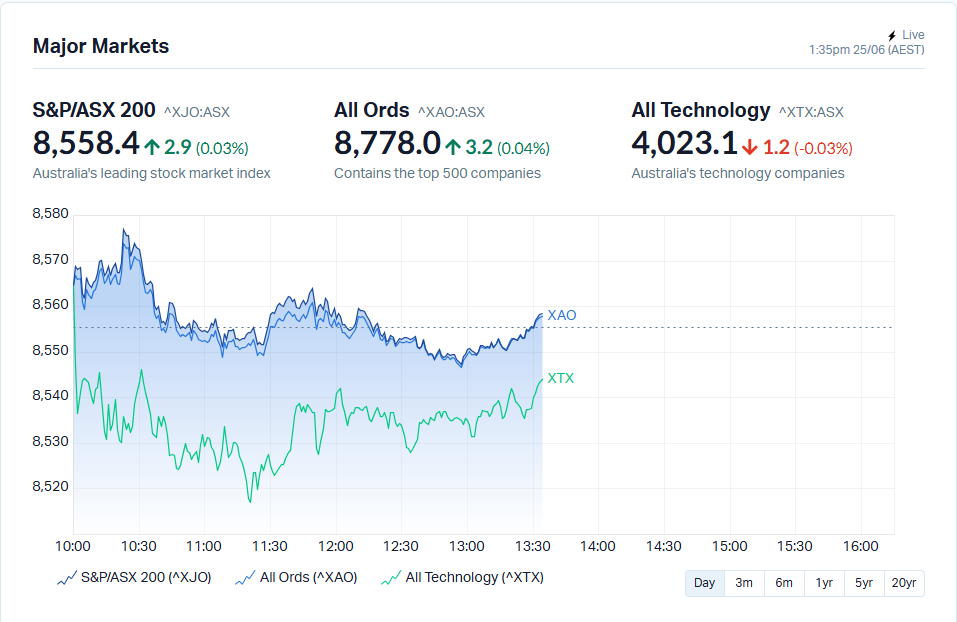
Task: Click the 16:00 time axis label
Action: (x=861, y=546)
